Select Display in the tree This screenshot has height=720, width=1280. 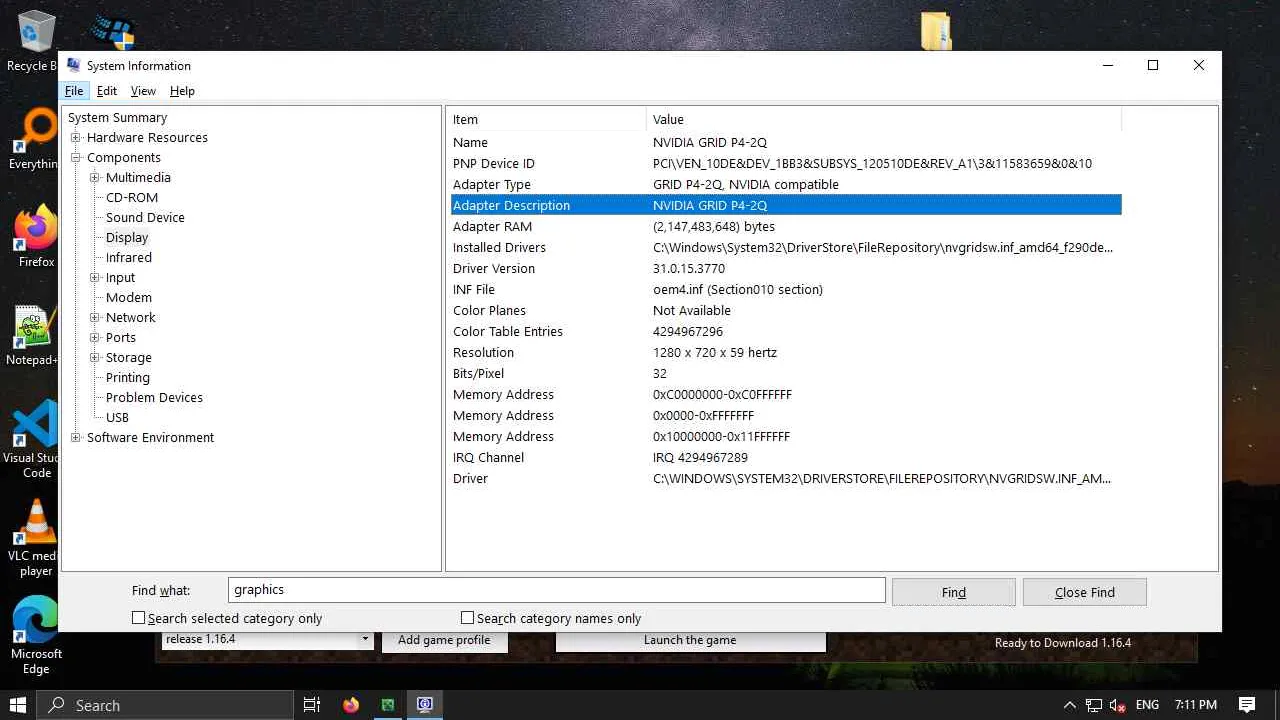(x=127, y=238)
